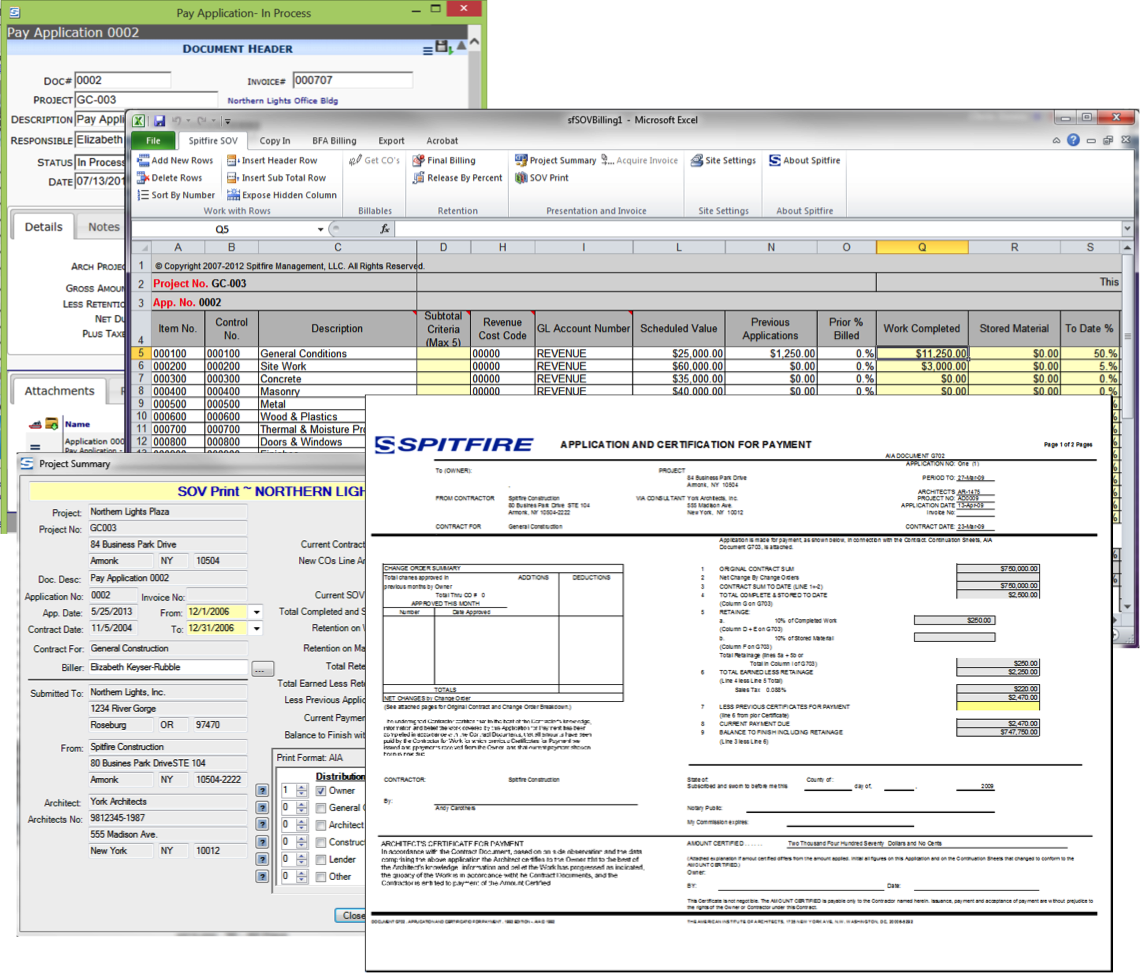
Task: Click the Owner copies spinner control
Action: pos(302,790)
